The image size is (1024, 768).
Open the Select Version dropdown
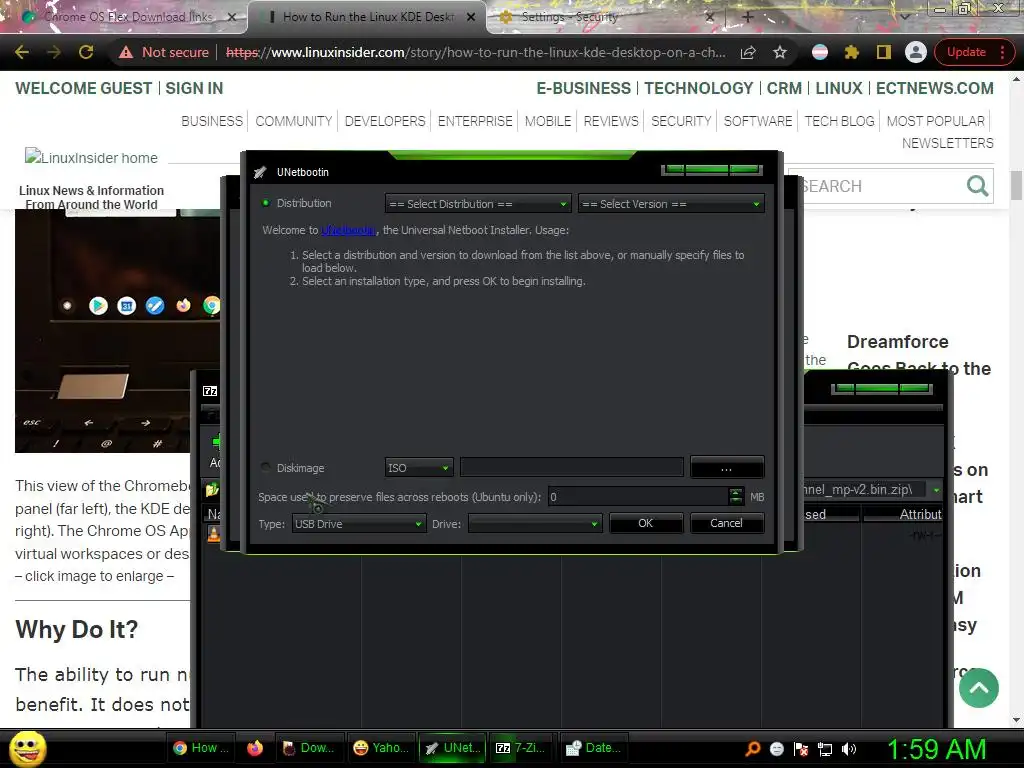click(671, 204)
